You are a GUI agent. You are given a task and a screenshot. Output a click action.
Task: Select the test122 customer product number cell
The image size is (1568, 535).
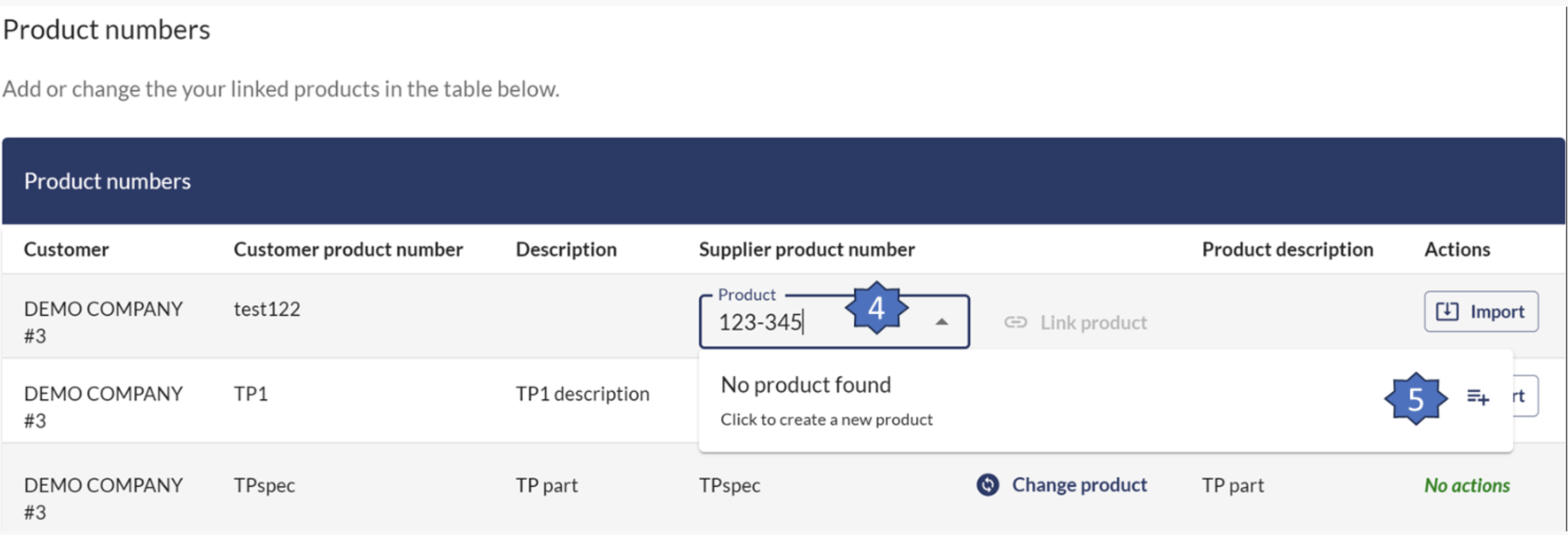point(267,309)
